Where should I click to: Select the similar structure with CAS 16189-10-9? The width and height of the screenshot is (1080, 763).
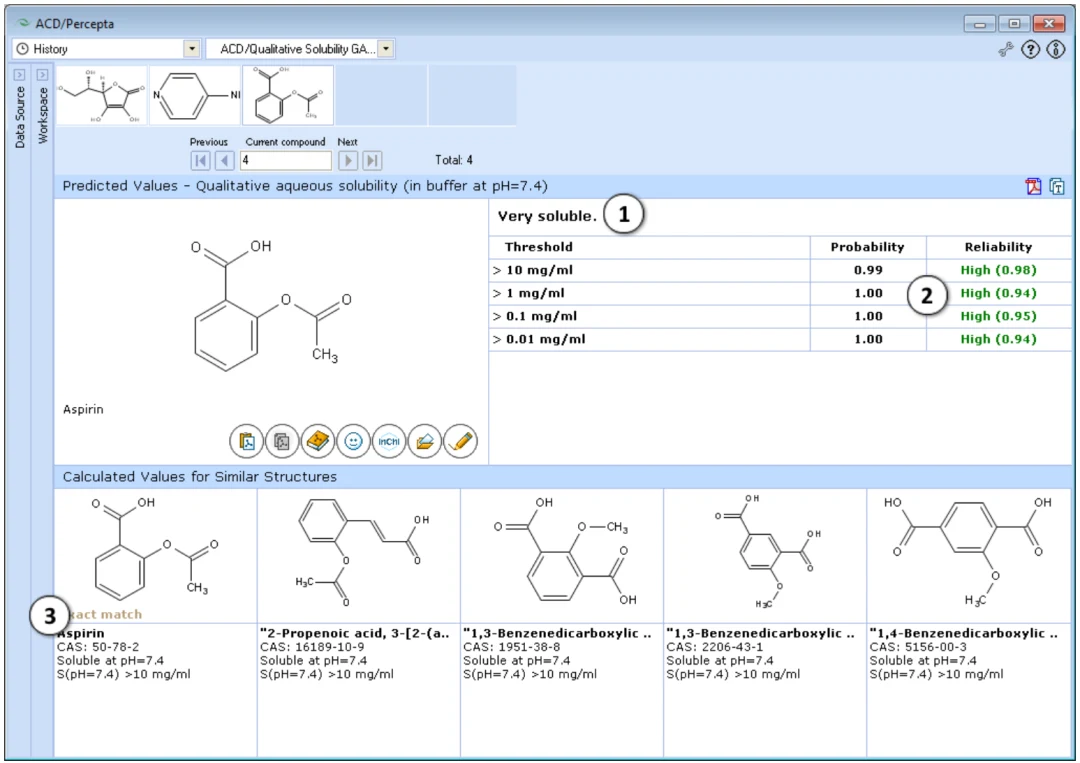click(359, 556)
